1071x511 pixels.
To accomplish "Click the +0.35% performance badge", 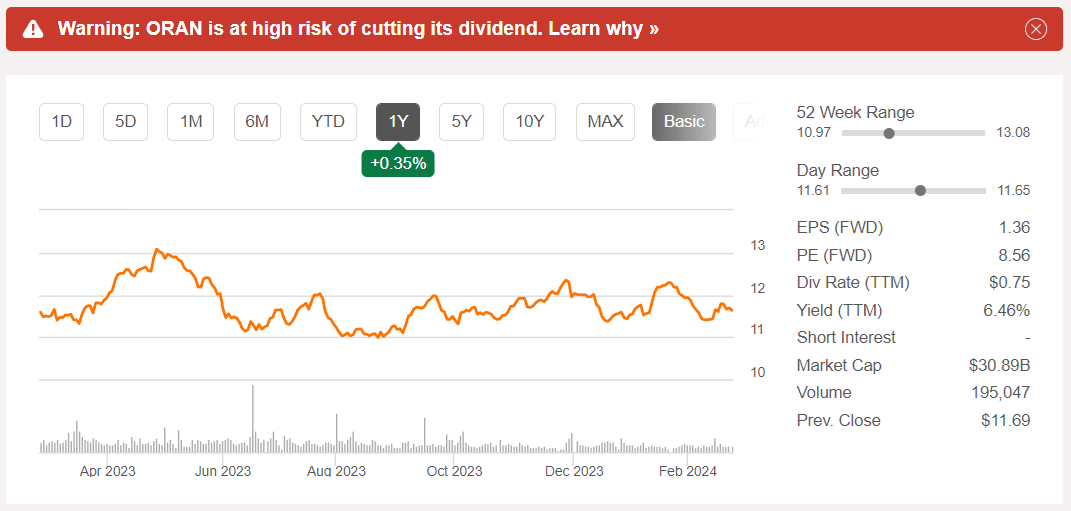I will tap(398, 163).
